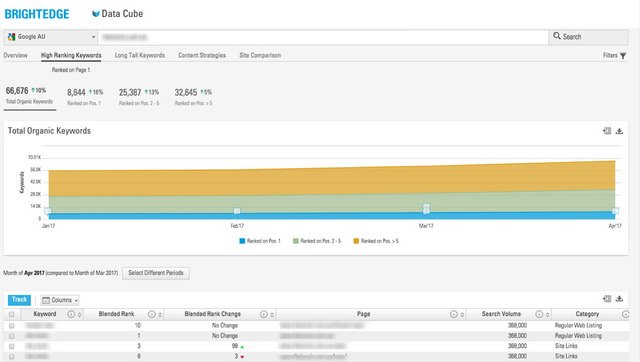Open the Google AU search engine dropdown
This screenshot has width=640, height=362.
(x=51, y=37)
